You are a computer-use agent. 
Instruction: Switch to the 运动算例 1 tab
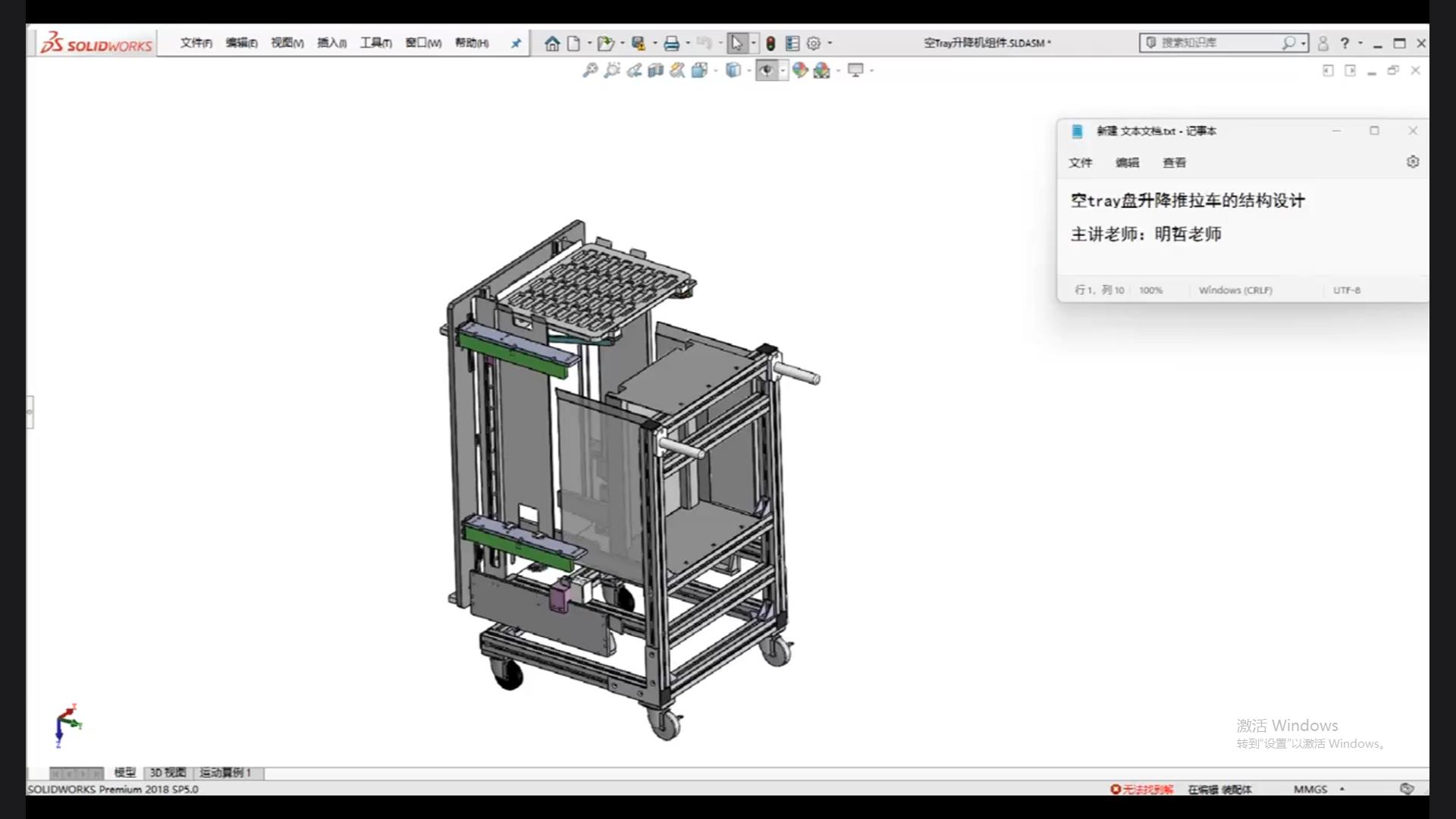pyautogui.click(x=225, y=773)
